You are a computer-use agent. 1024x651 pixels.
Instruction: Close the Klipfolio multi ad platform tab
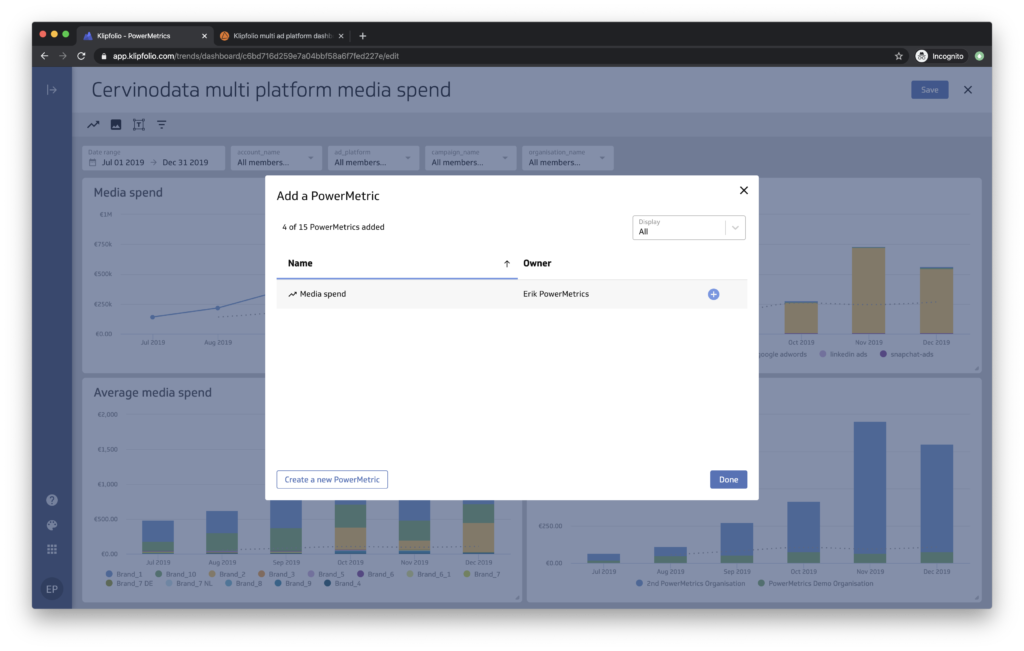coord(341,36)
